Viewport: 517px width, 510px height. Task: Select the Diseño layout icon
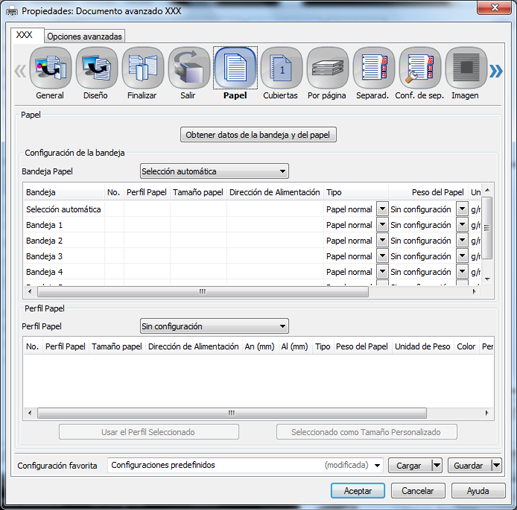coord(96,68)
